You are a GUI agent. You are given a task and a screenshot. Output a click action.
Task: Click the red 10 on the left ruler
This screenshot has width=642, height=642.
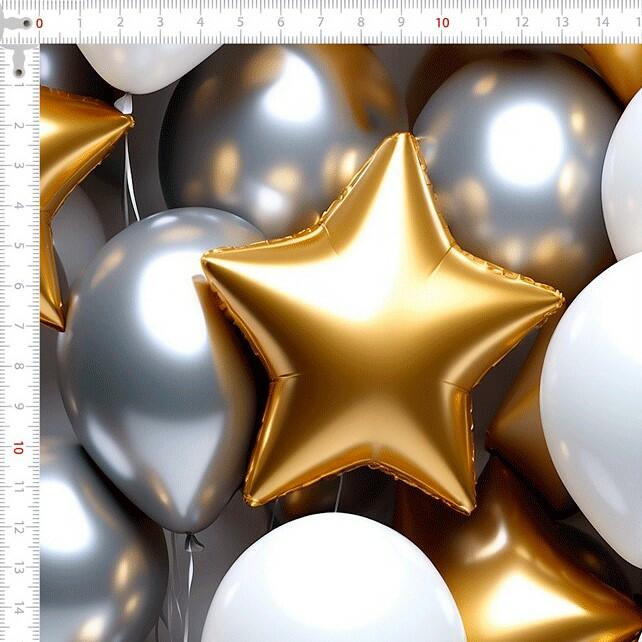pyautogui.click(x=18, y=448)
